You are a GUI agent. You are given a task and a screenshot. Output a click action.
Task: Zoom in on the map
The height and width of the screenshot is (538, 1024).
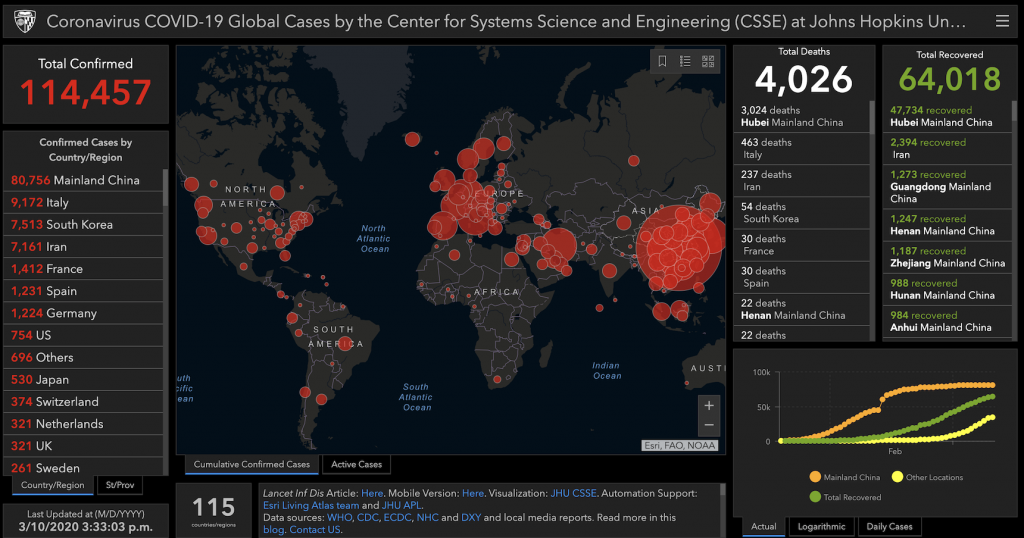tap(709, 405)
